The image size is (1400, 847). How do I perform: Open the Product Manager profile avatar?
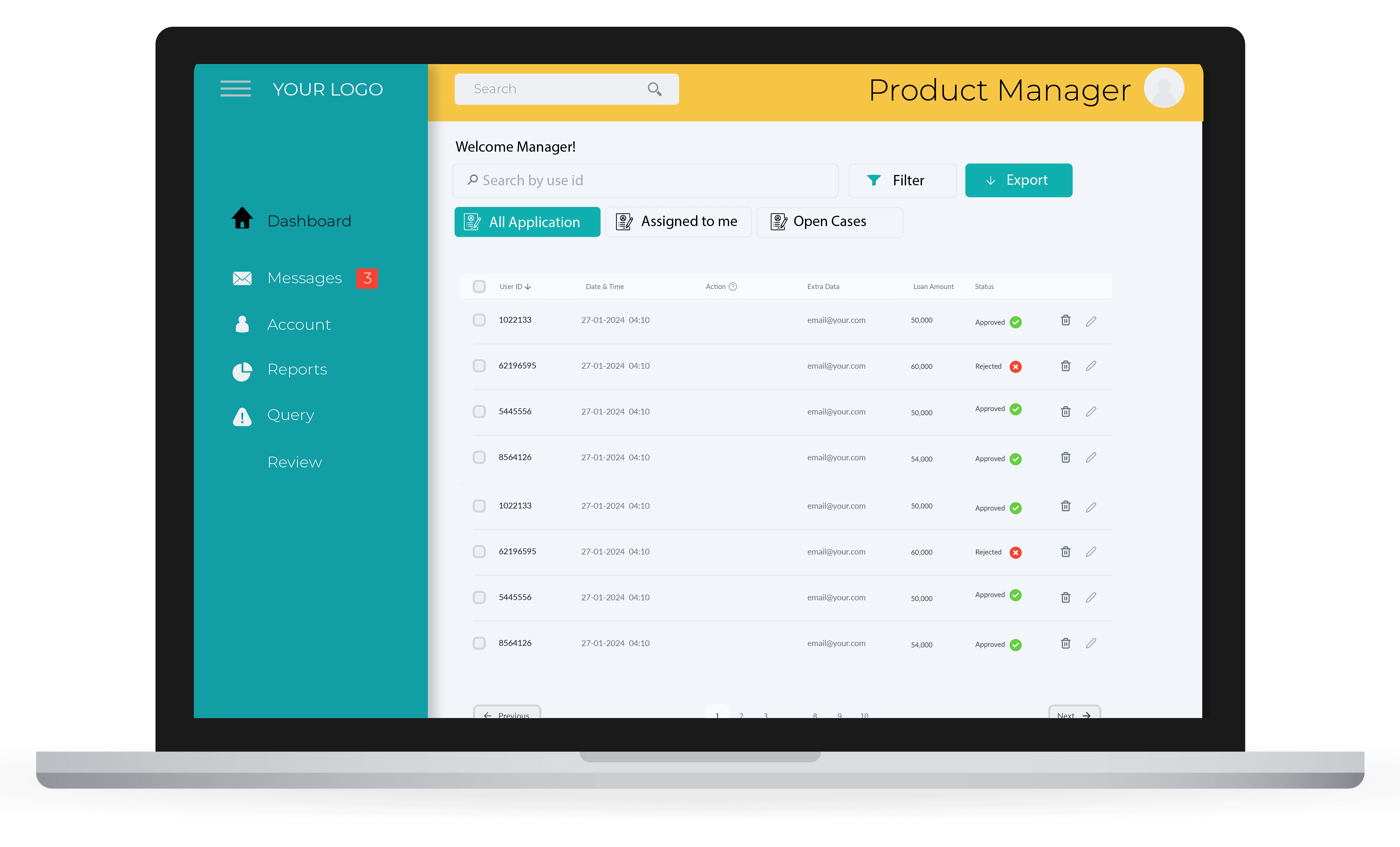(1164, 88)
